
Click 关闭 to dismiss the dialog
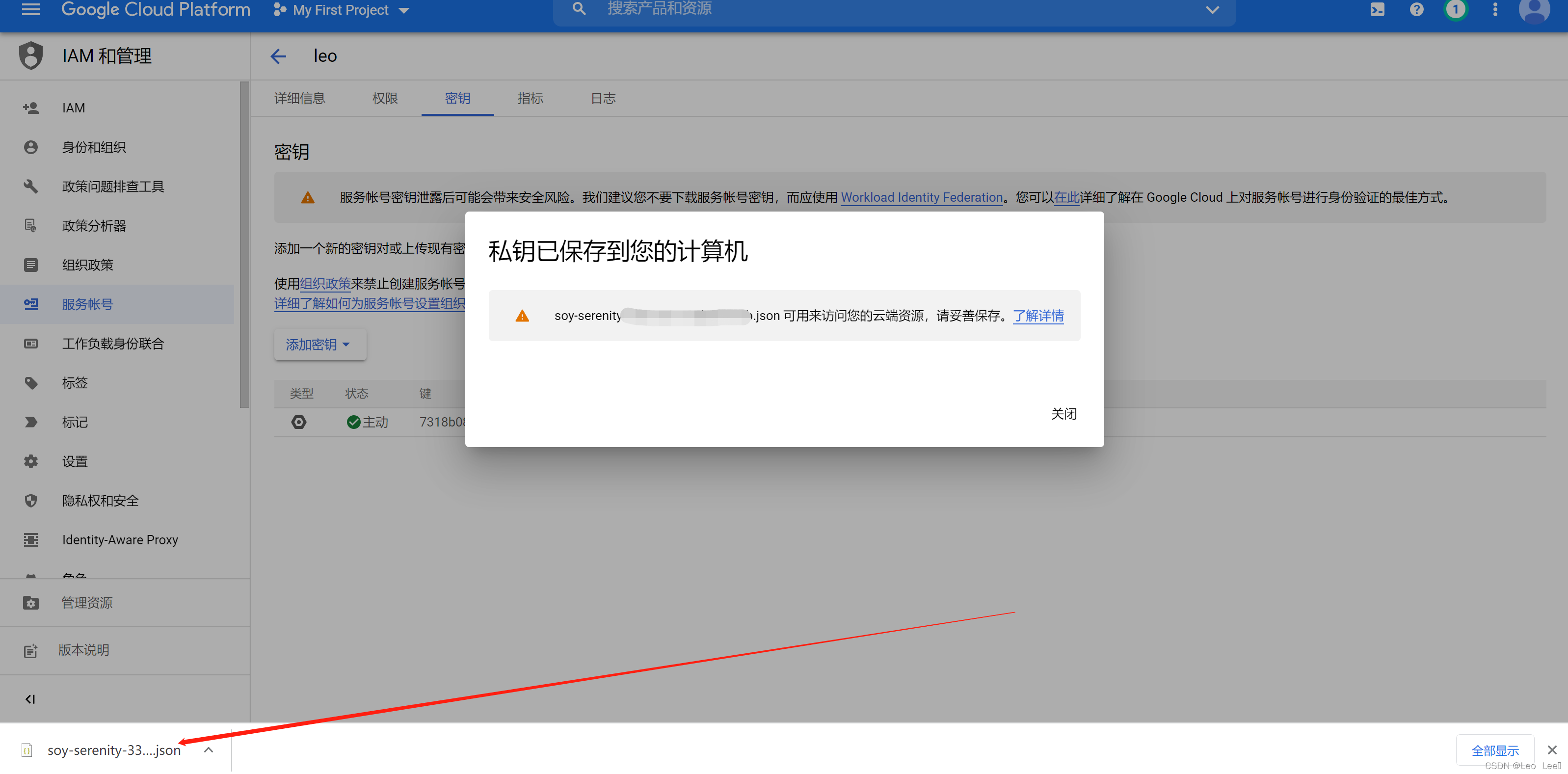[x=1063, y=414]
